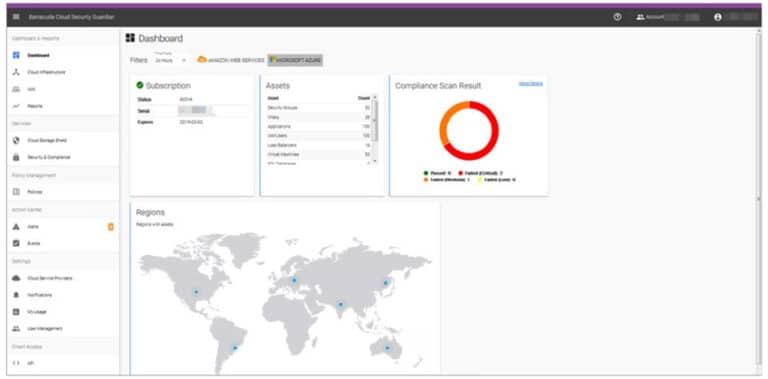The height and width of the screenshot is (379, 768).
Task: Click the Cloud Storage Shield icon
Action: coord(16,141)
